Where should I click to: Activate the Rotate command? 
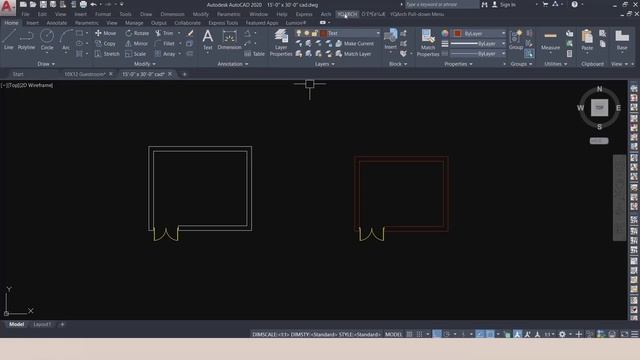coord(137,33)
